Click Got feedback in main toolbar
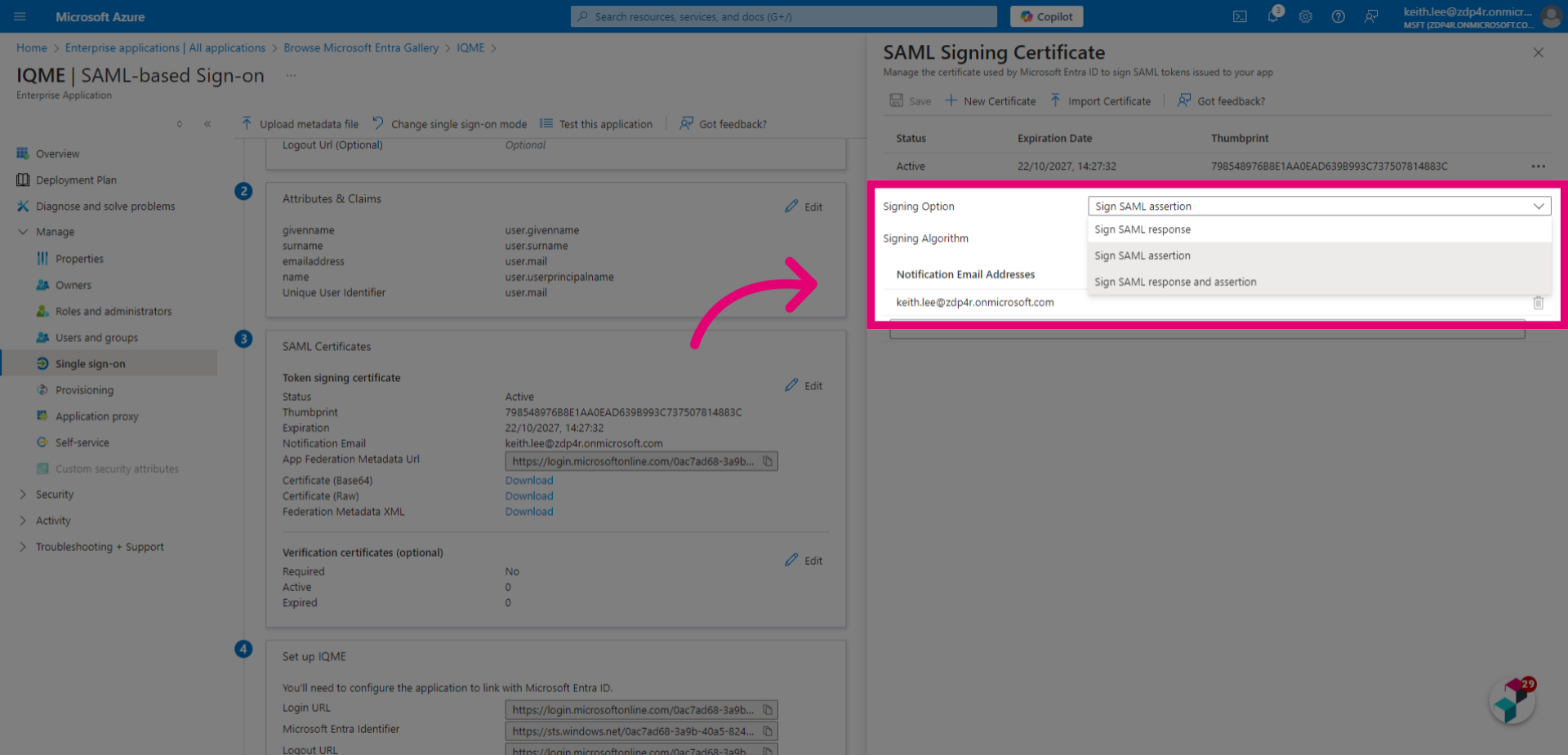Screen dimensions: 1568x755 724,124
